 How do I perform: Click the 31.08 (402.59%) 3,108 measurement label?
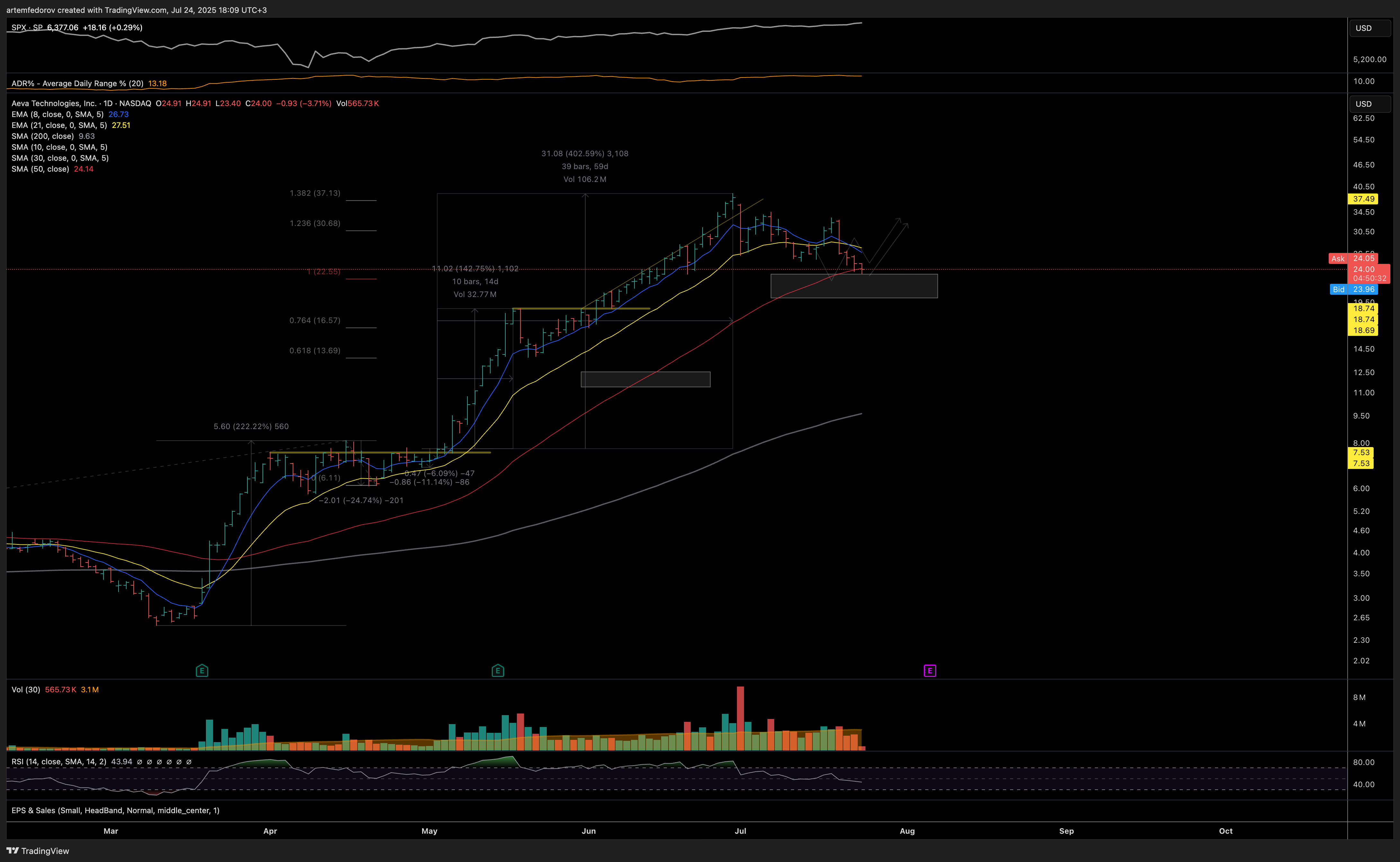click(x=585, y=153)
